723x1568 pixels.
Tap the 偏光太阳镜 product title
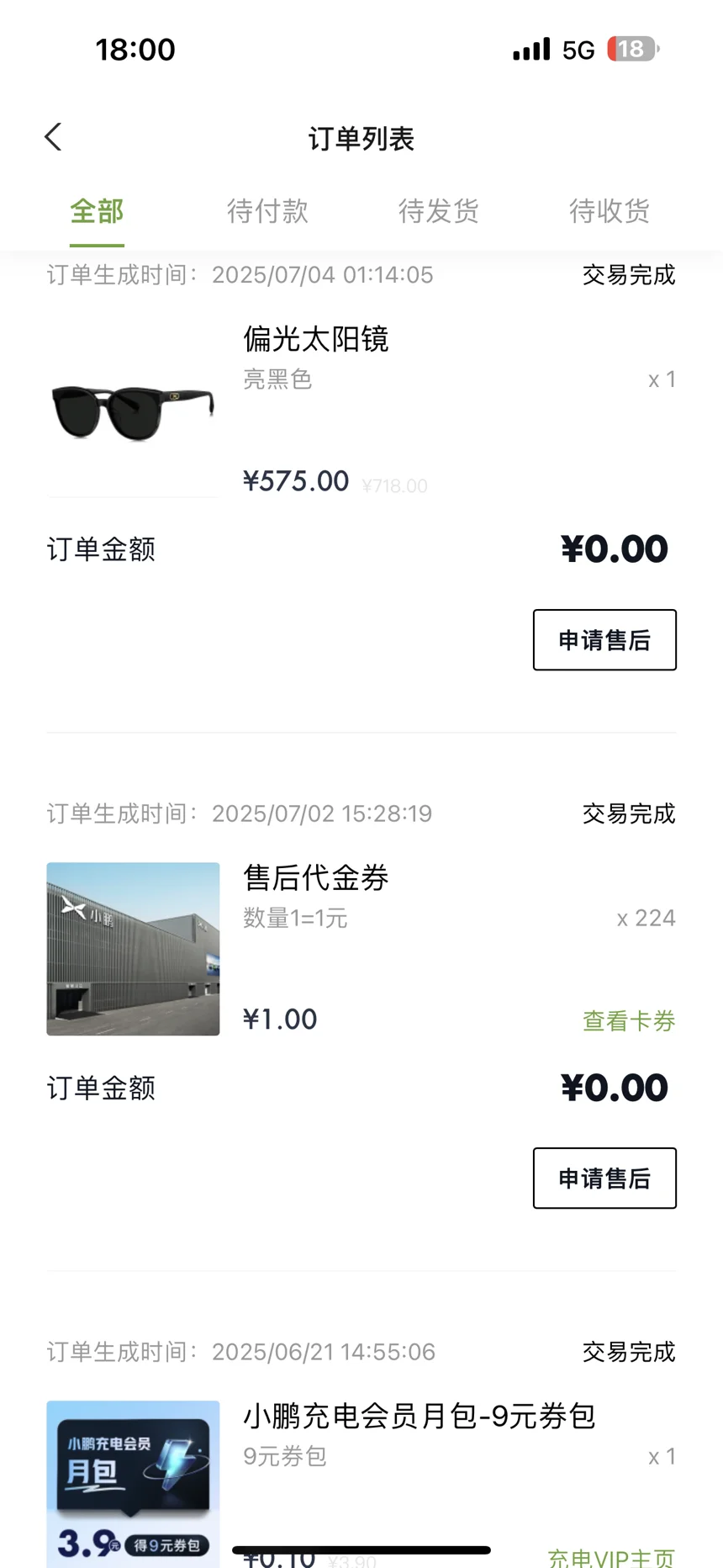(x=316, y=339)
